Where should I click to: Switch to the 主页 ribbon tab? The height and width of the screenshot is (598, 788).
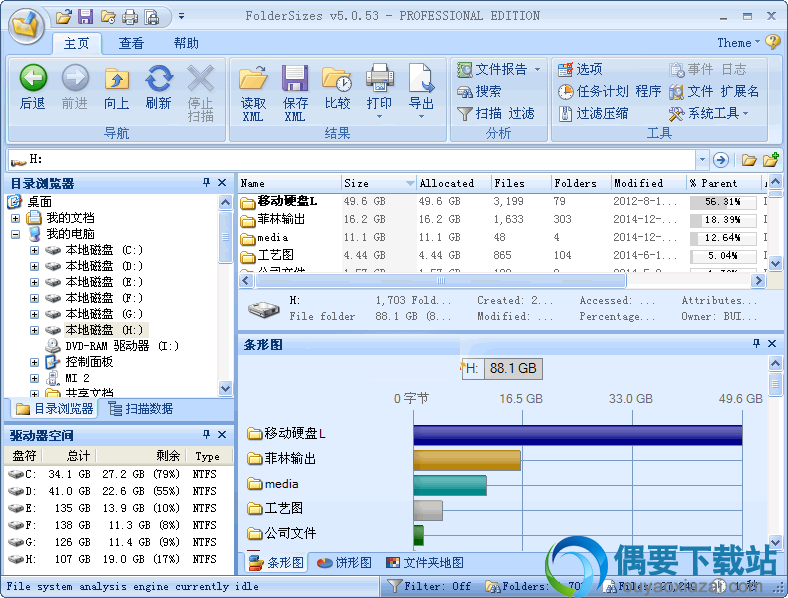pos(76,44)
